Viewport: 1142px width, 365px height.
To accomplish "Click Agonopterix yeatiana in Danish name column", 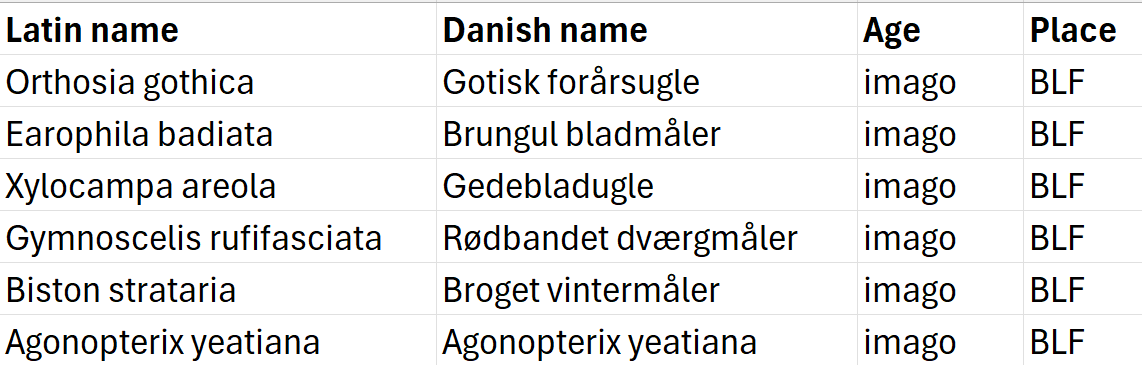I will coord(647,340).
